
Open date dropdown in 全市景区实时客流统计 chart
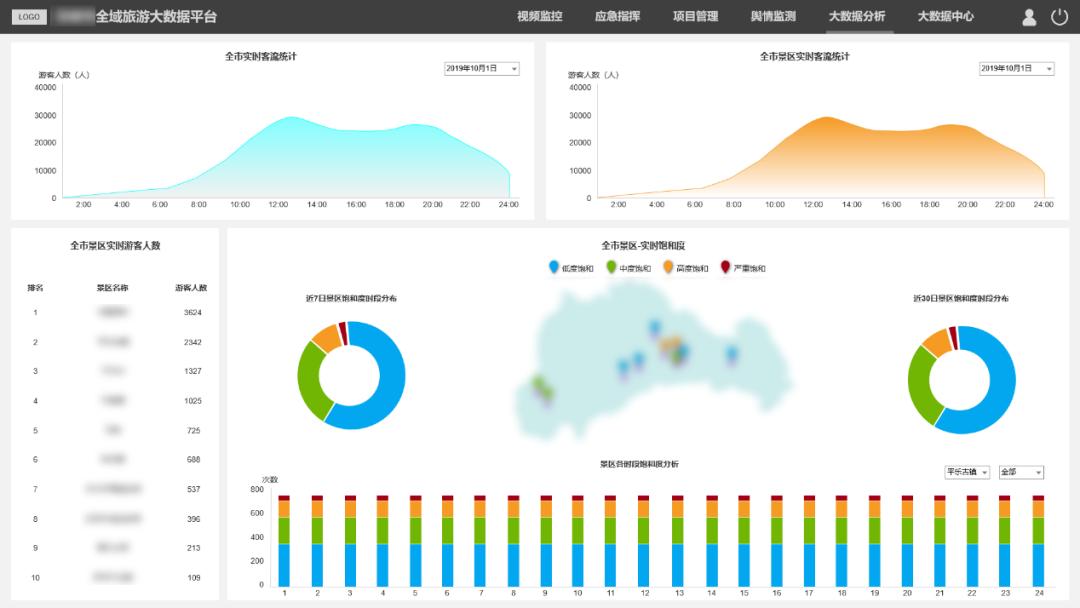click(x=1017, y=69)
